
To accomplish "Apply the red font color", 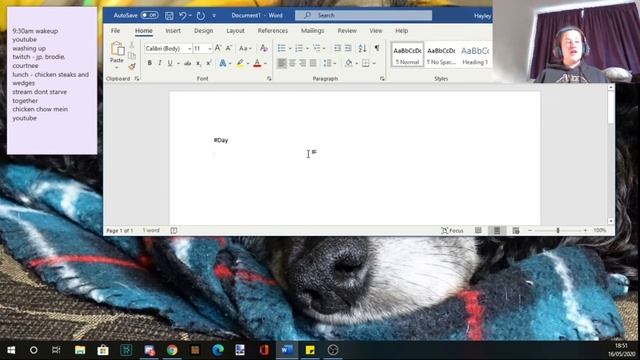I will [x=257, y=63].
